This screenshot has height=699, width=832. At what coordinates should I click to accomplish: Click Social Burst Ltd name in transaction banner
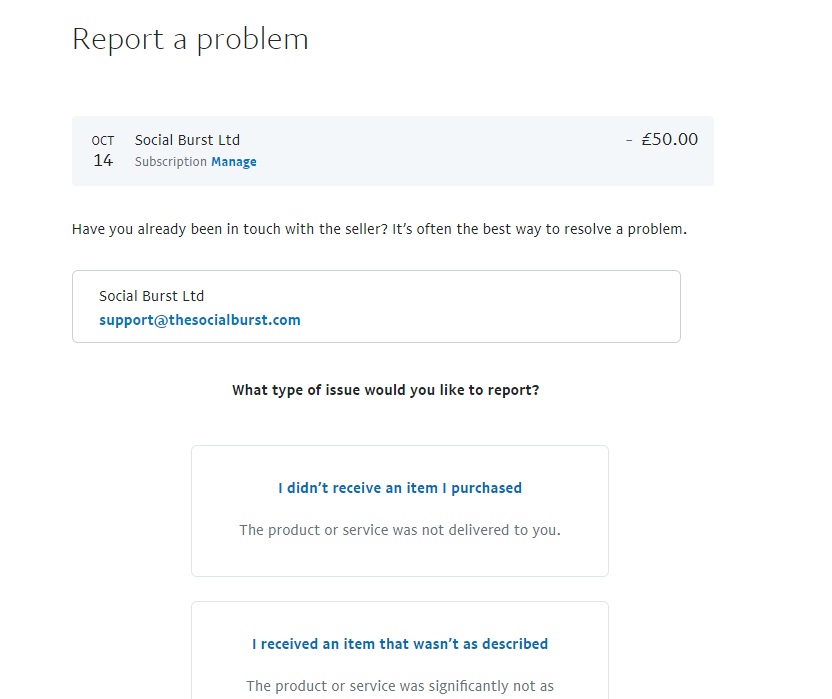pos(187,140)
